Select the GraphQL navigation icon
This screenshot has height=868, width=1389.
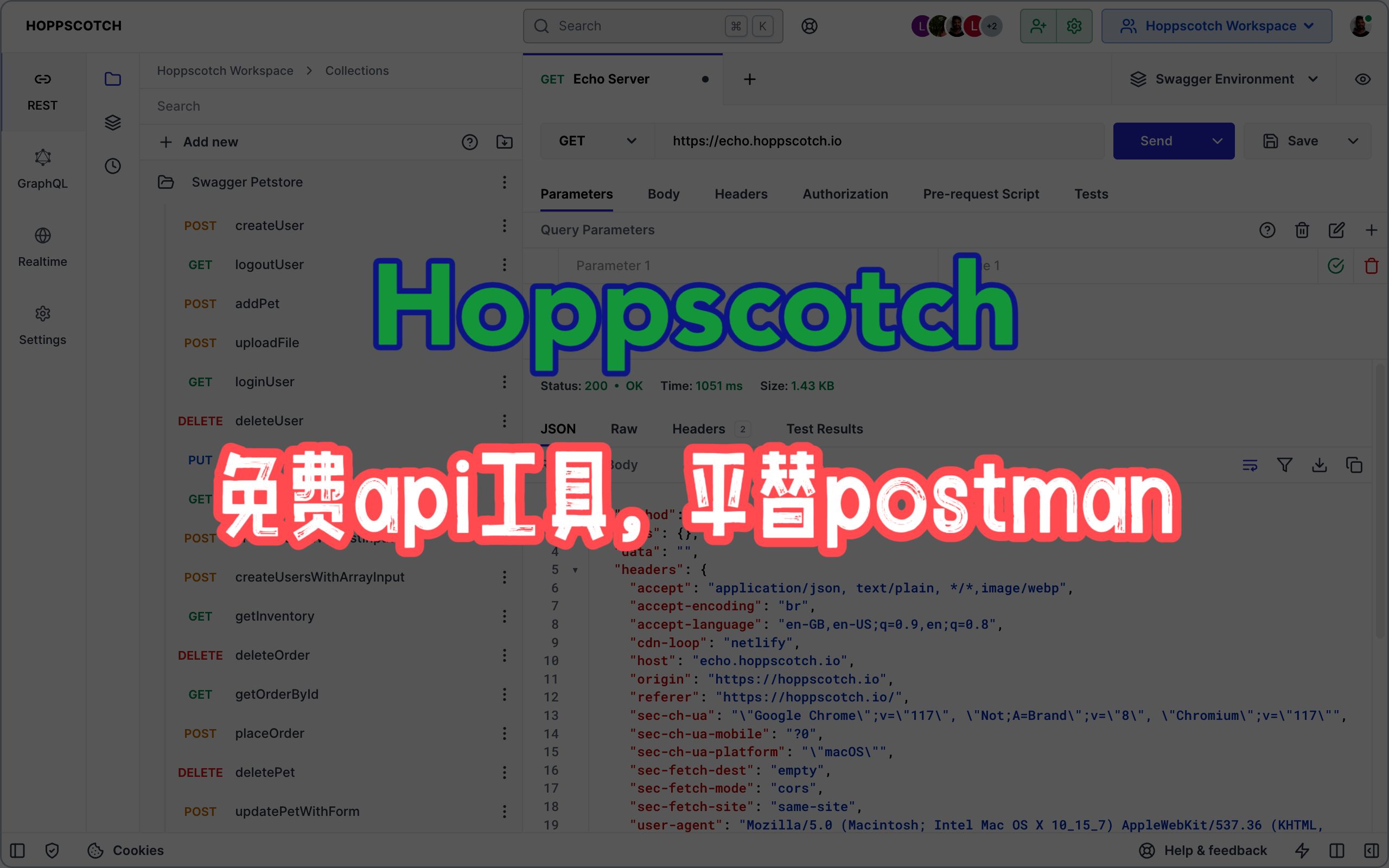pyautogui.click(x=43, y=157)
